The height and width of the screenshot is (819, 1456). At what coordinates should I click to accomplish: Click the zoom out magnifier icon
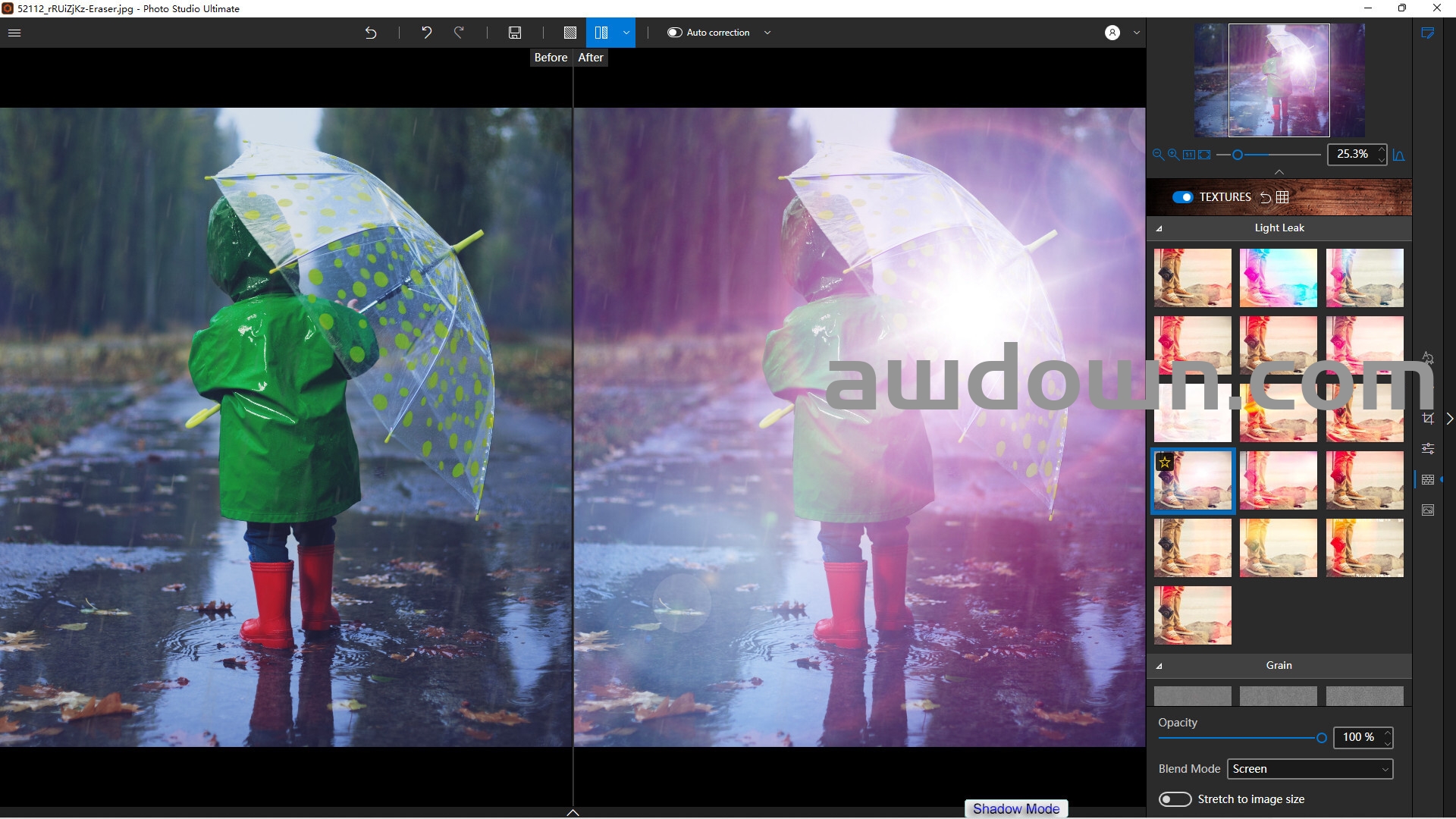coord(1158,155)
